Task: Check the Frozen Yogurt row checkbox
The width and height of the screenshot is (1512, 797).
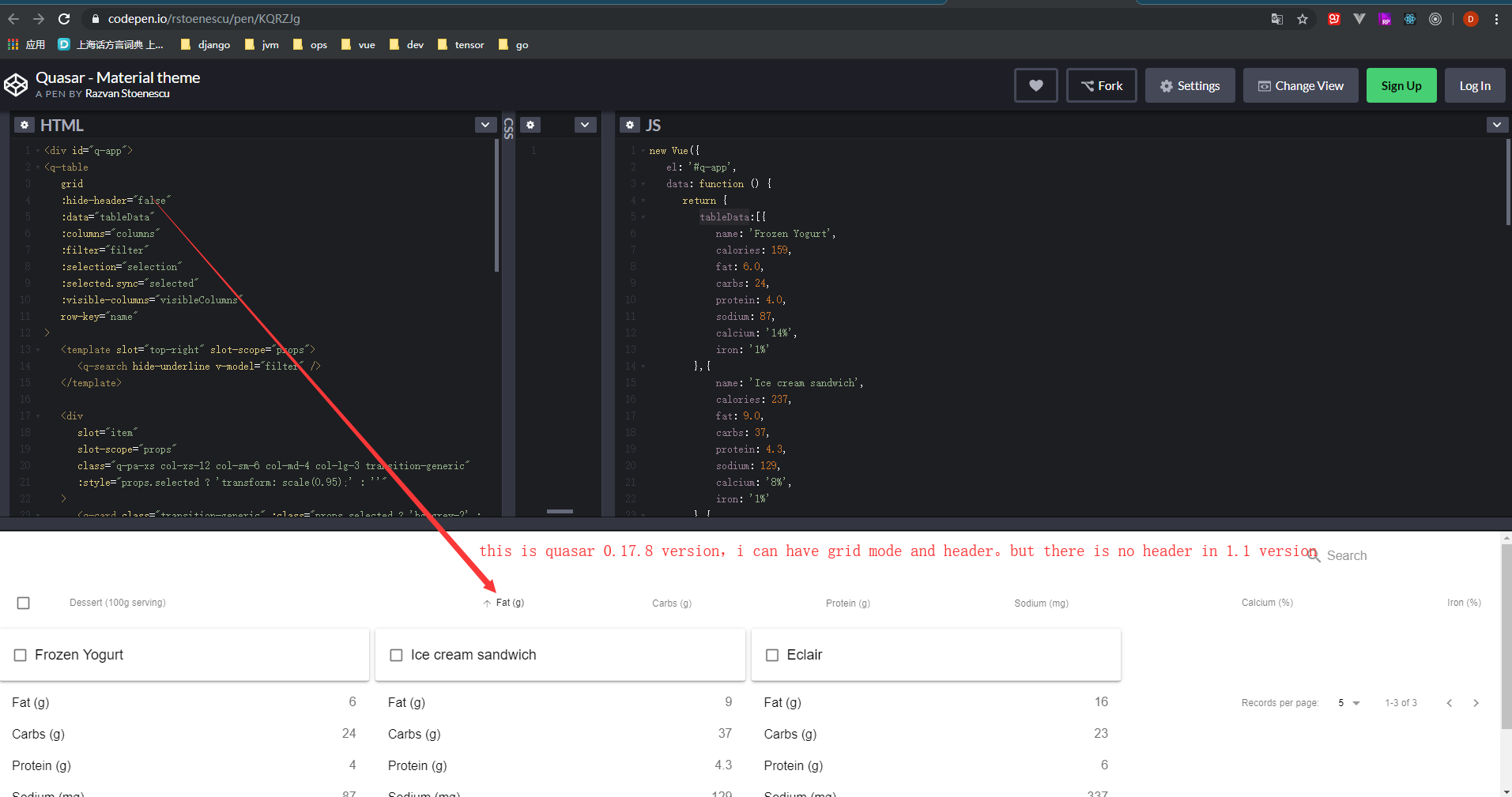Action: tap(20, 654)
